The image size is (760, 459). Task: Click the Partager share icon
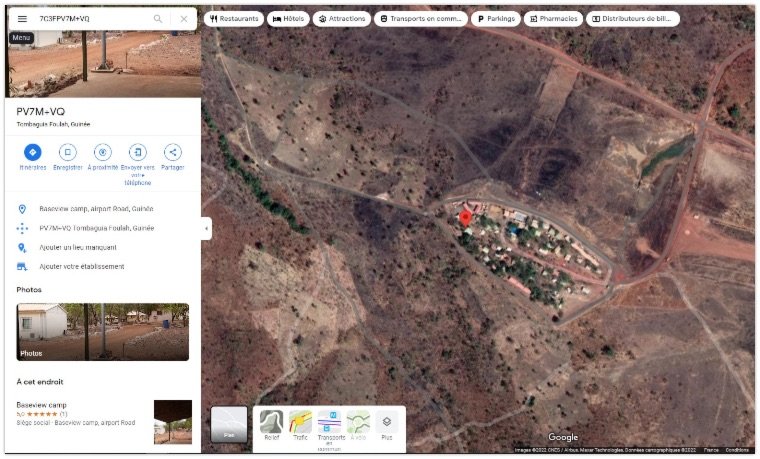point(173,152)
